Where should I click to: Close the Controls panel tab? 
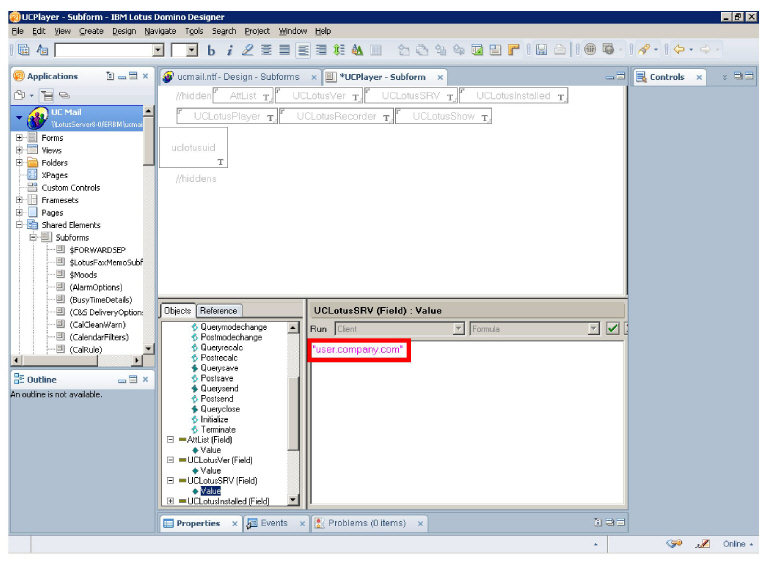coord(699,77)
